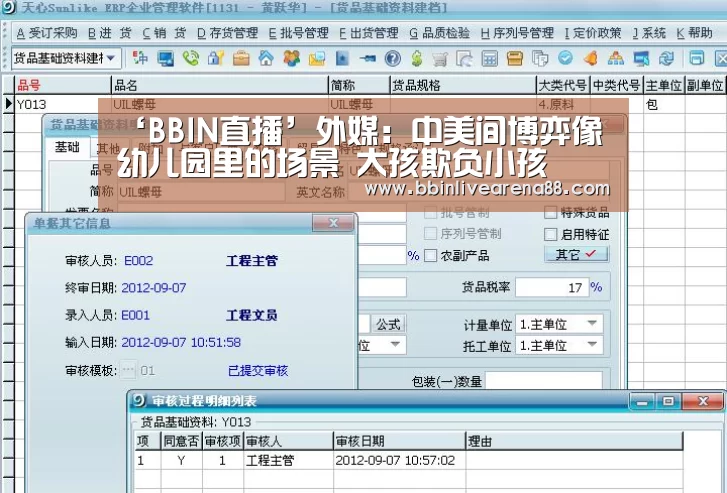Click the document with arrow icon

465,58
